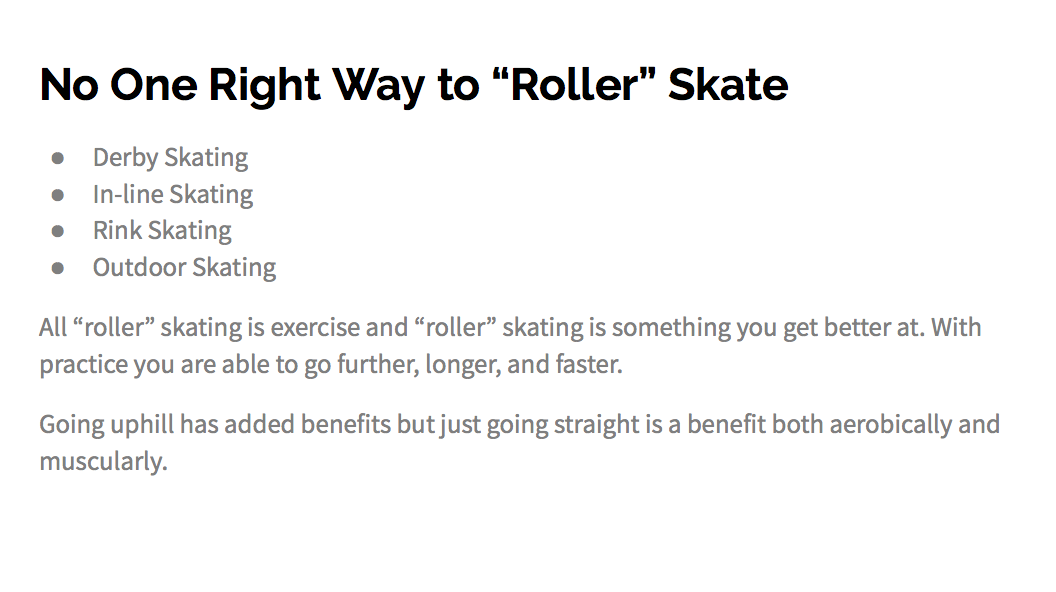
Task: Click the bullet dot beside Rink Skating
Action: [x=58, y=232]
